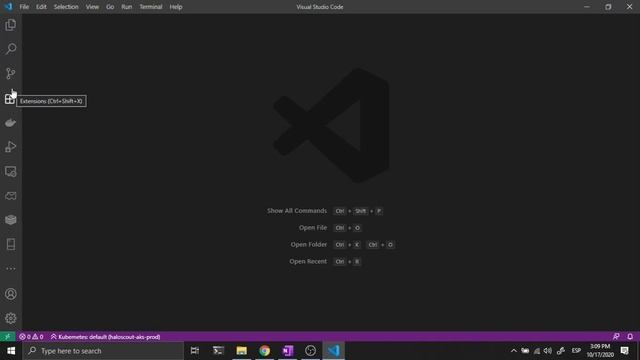Open the clock and date flyout
The height and width of the screenshot is (360, 640).
600,351
